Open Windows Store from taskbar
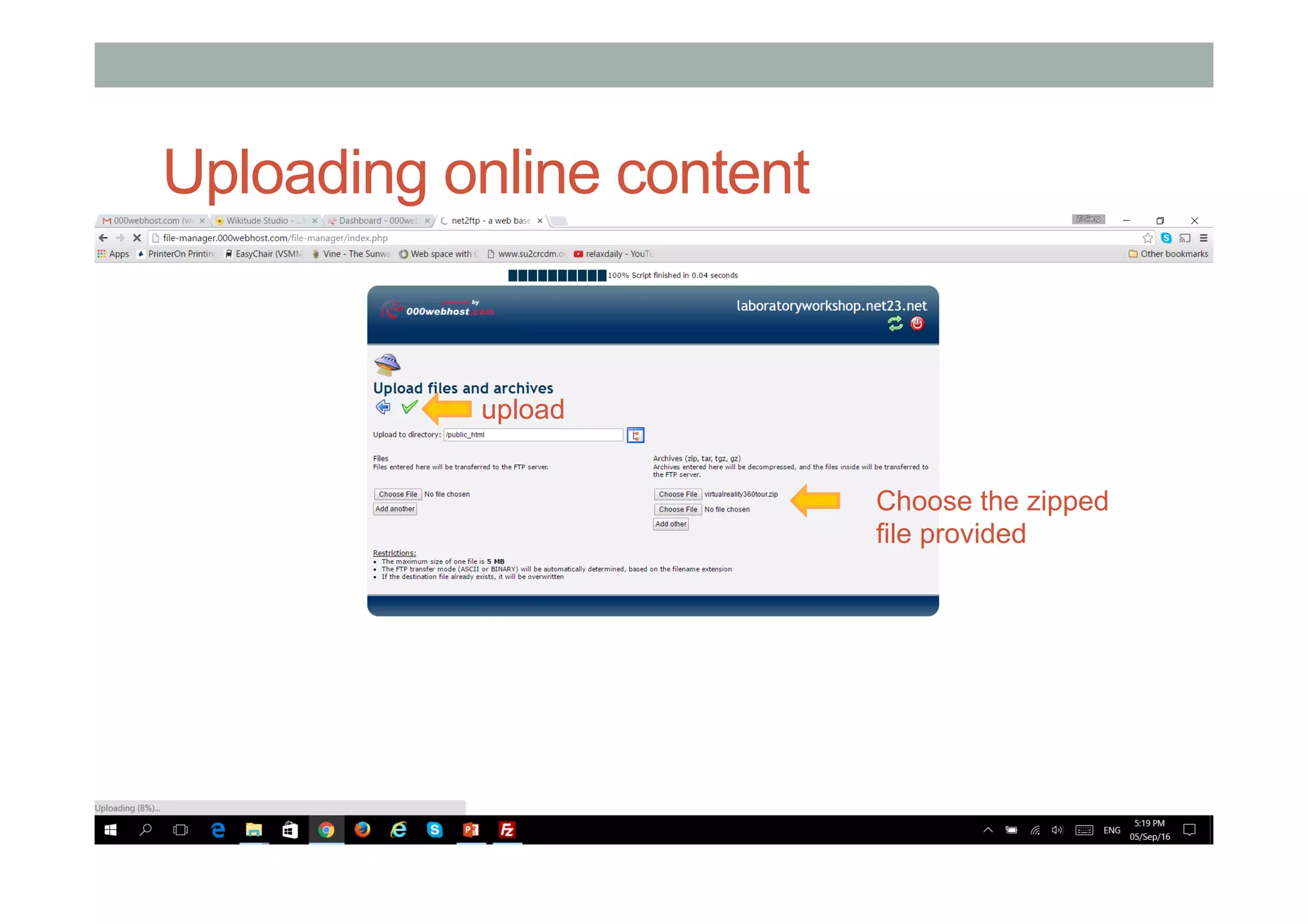 tap(290, 830)
